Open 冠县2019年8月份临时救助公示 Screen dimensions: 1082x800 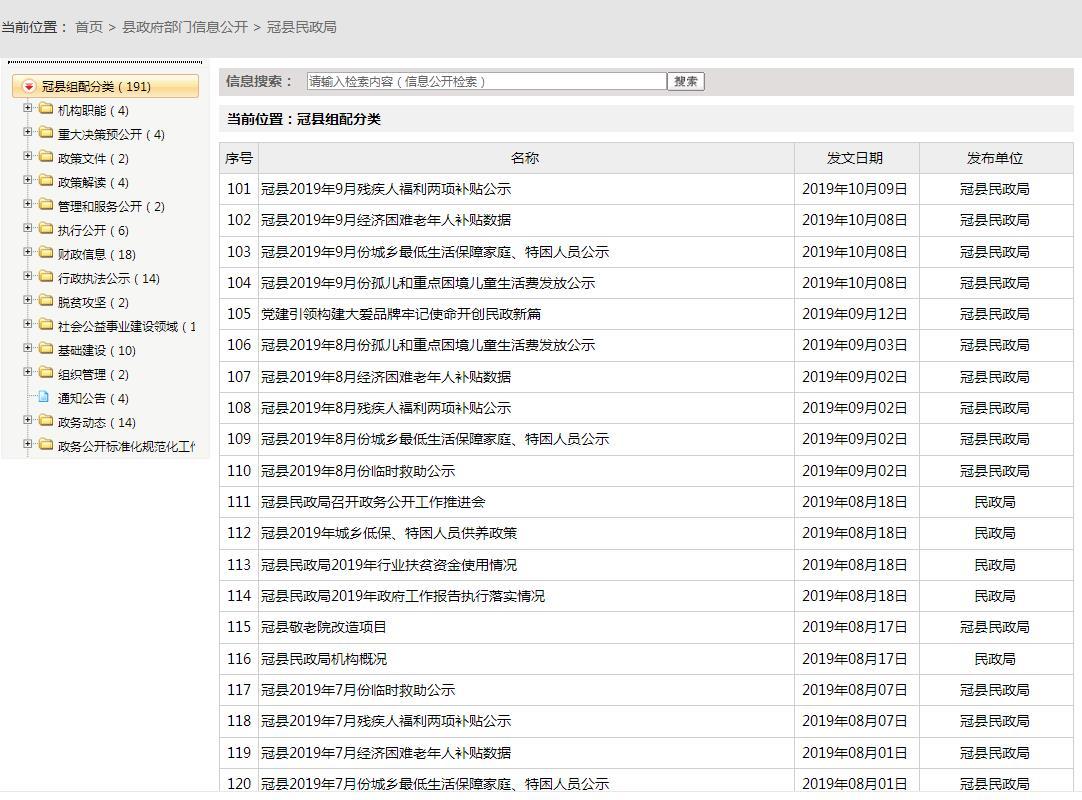[x=358, y=471]
